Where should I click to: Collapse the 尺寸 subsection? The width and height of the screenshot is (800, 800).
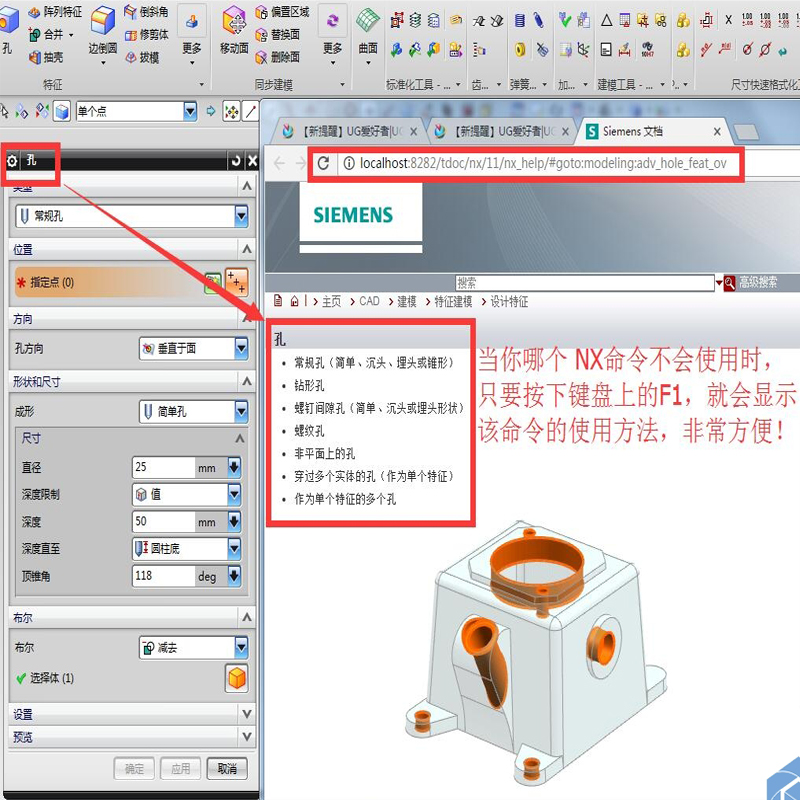239,438
